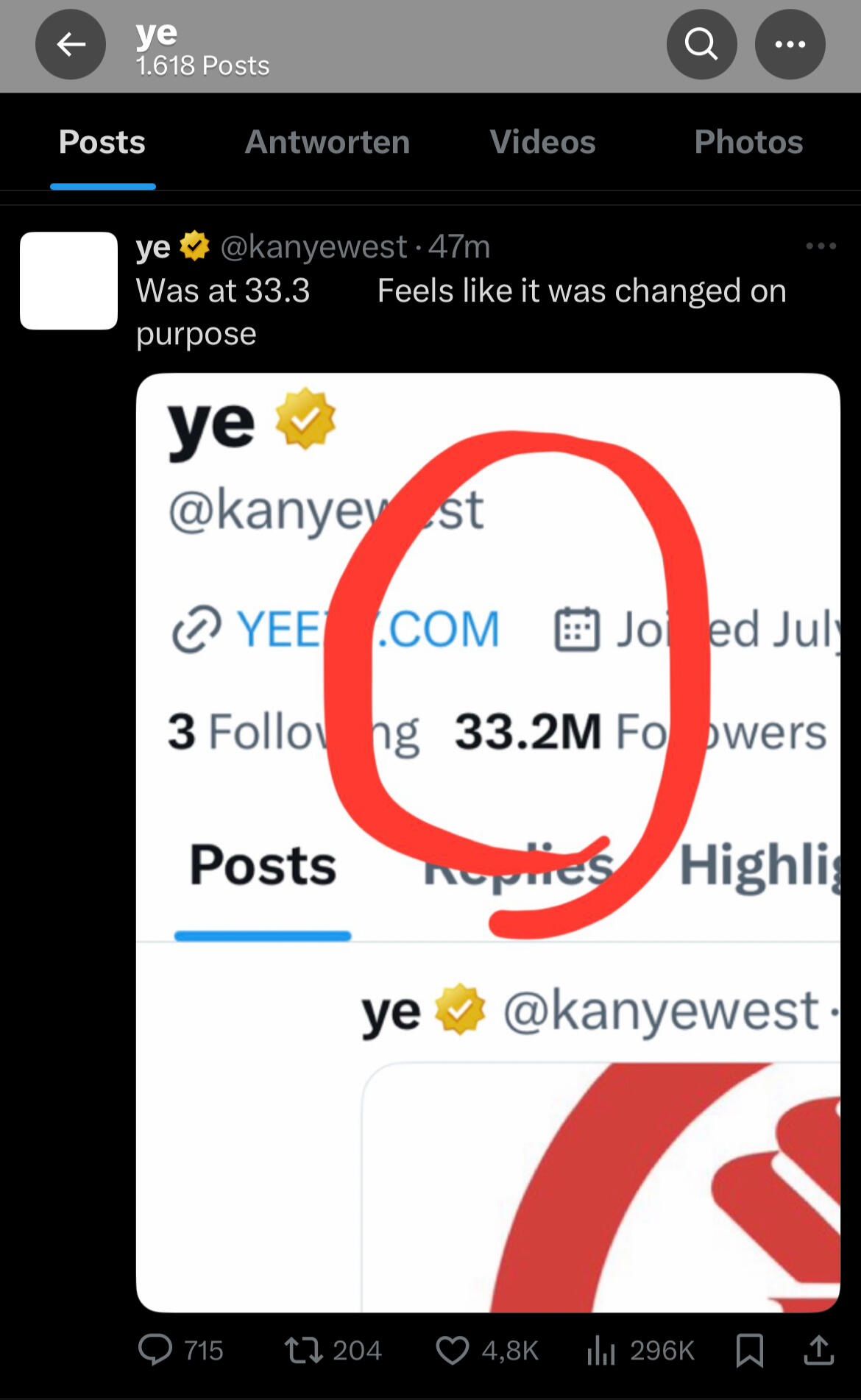861x1400 pixels.
Task: Open profile search magnifier icon
Action: (x=701, y=45)
